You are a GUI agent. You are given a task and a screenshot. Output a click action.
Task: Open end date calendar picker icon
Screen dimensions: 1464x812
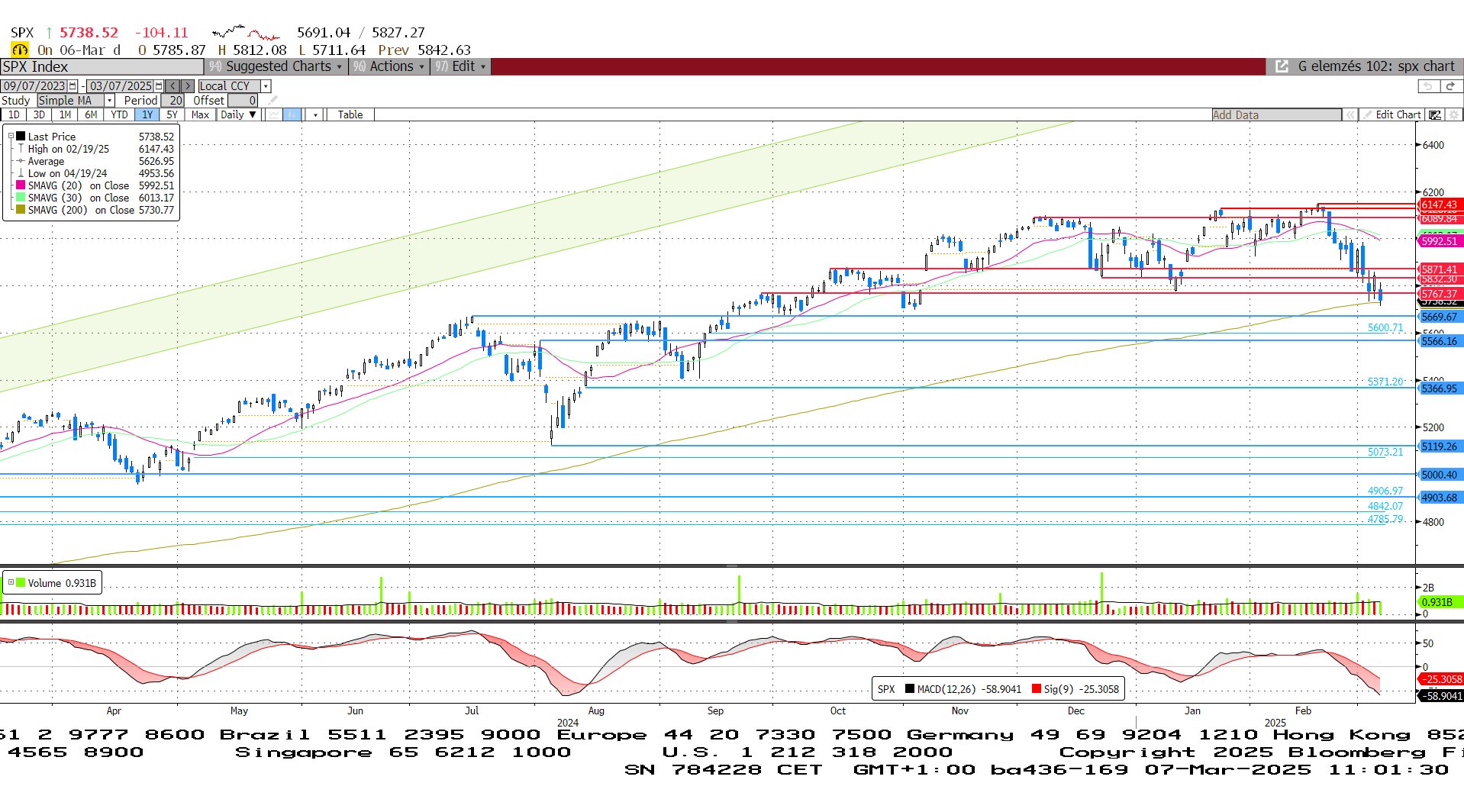click(x=159, y=86)
